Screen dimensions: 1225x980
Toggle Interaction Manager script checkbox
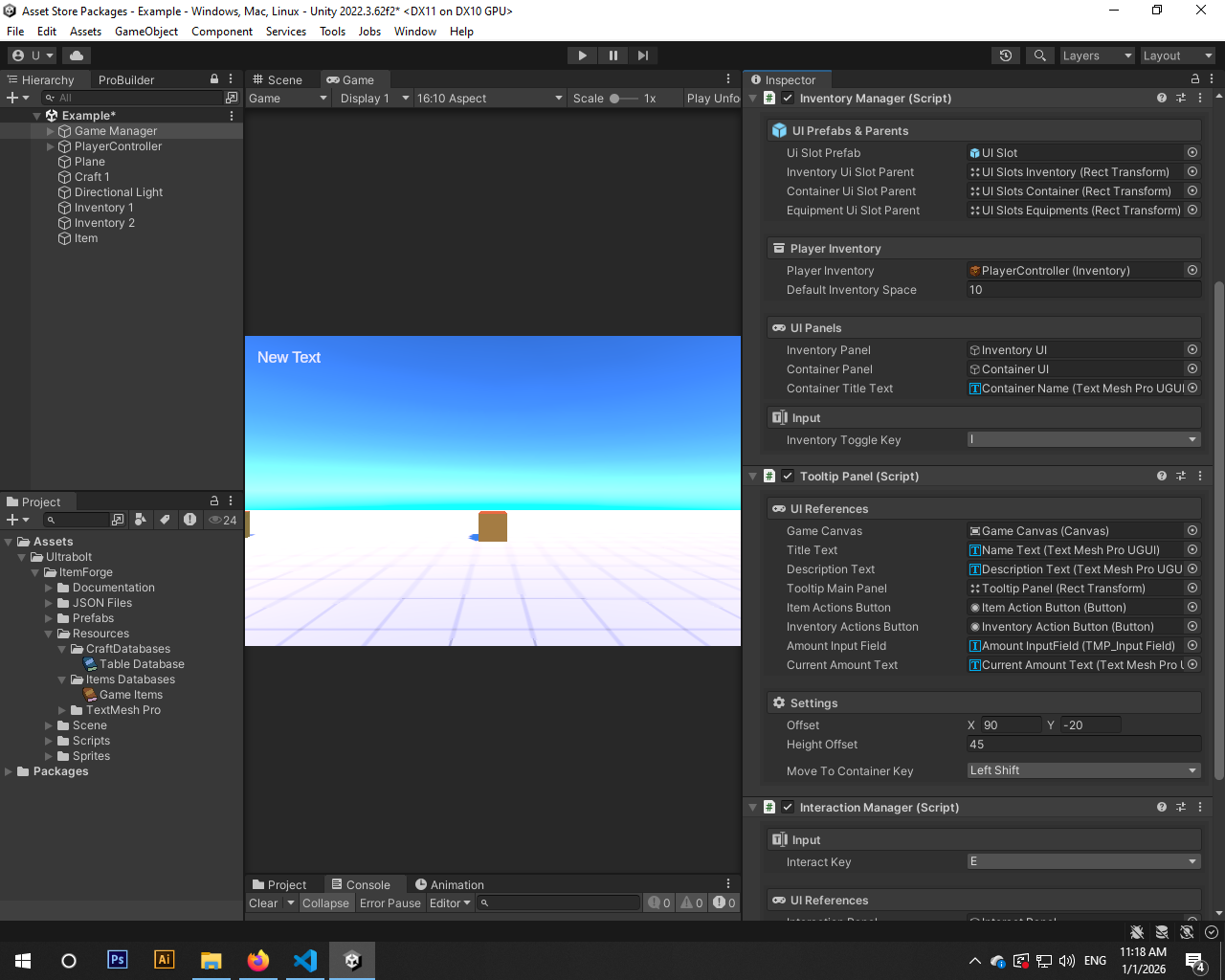point(788,807)
